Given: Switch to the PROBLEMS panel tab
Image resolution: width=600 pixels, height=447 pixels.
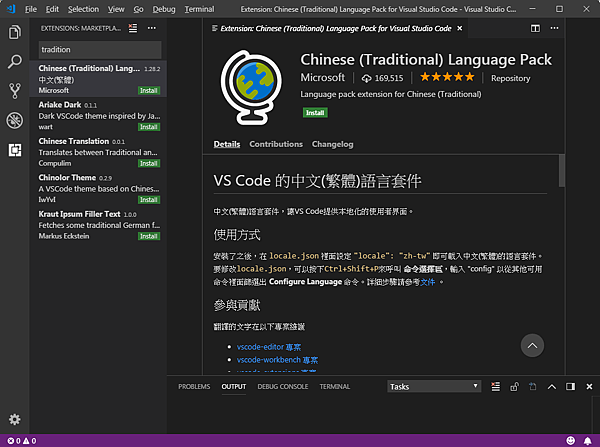Looking at the screenshot, I should pos(194,387).
